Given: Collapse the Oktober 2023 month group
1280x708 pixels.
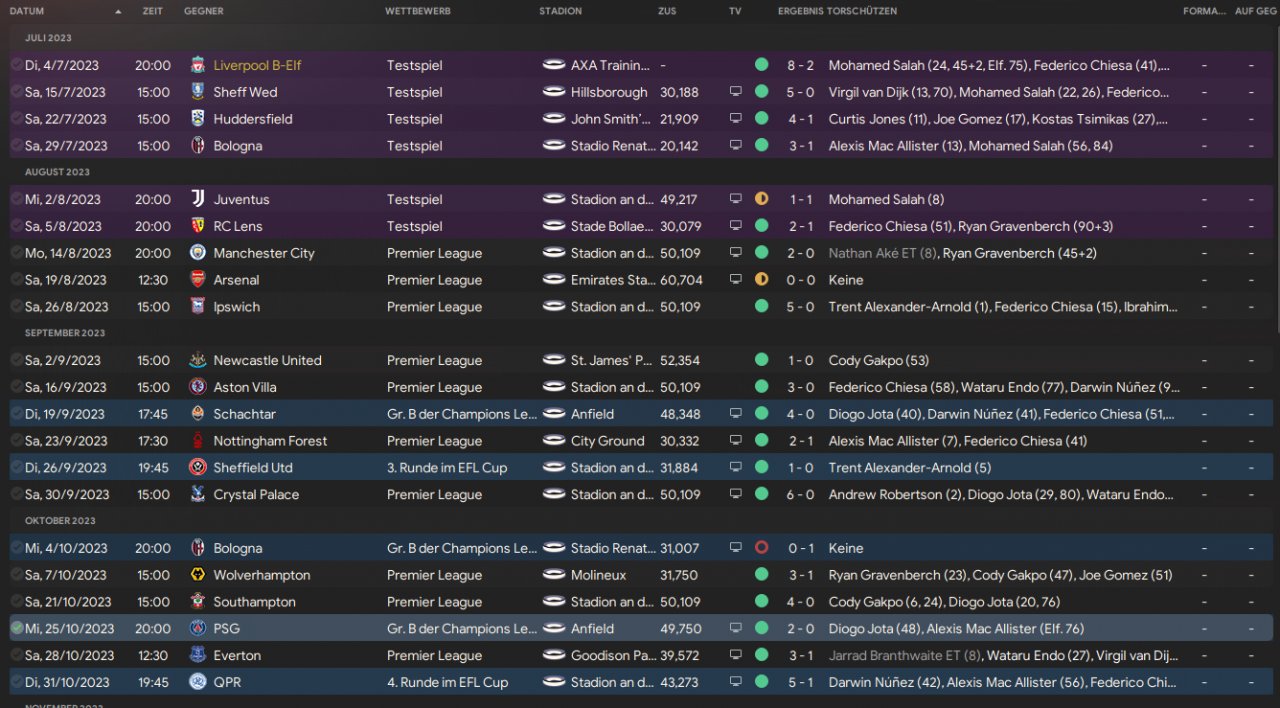Looking at the screenshot, I should 60,521.
